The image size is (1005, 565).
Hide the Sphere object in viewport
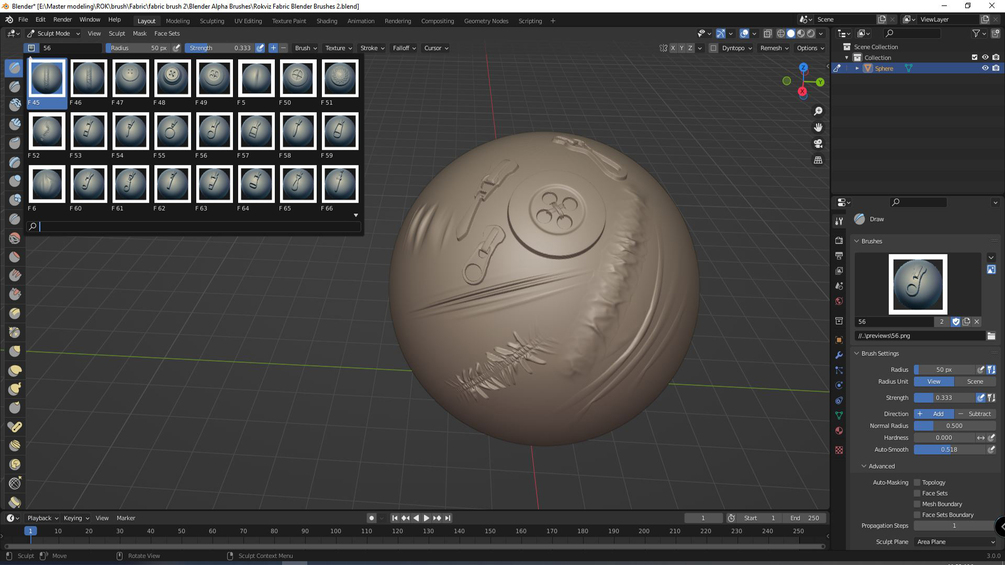point(985,68)
